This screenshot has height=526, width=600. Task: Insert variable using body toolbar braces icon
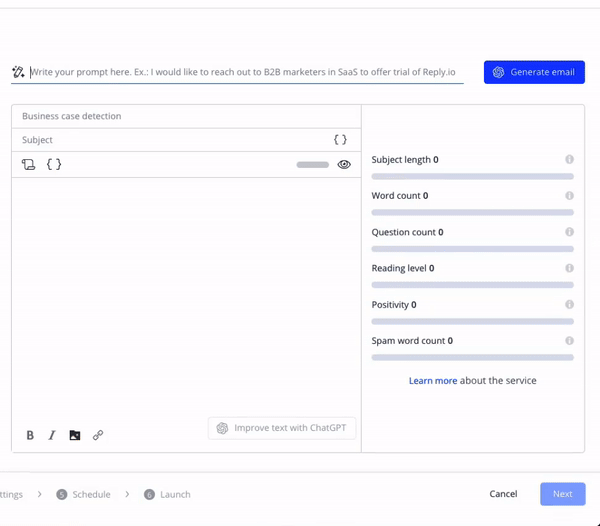click(x=54, y=164)
